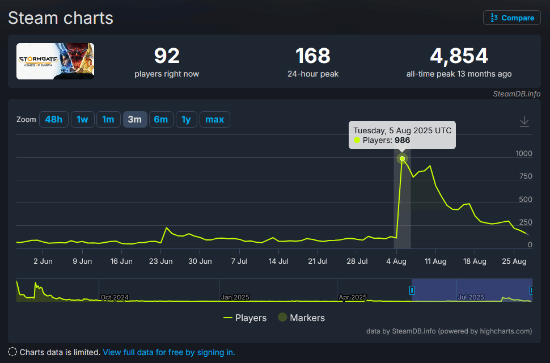Move the left navigator range handle
This screenshot has width=550, height=363.
pos(412,290)
